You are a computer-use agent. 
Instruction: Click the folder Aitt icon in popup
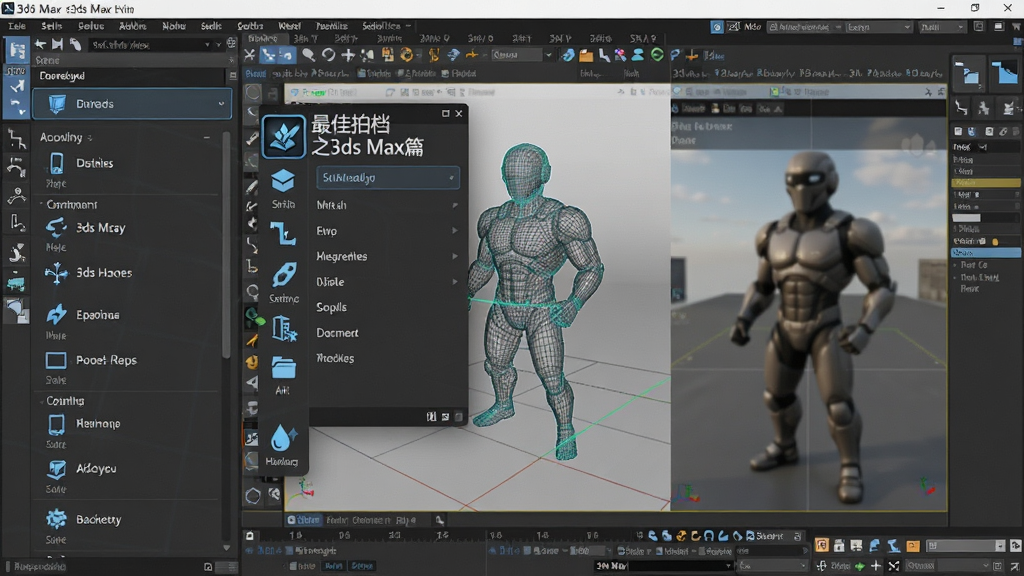[283, 368]
